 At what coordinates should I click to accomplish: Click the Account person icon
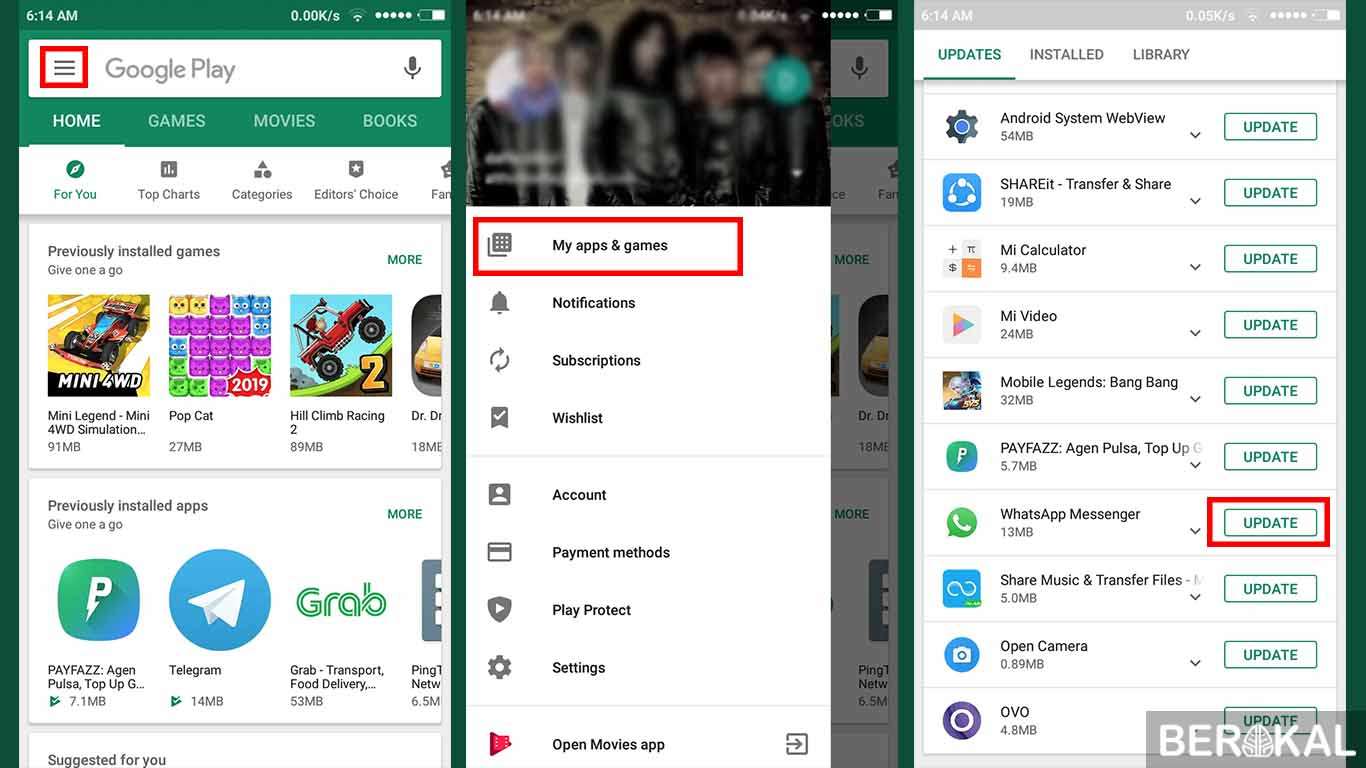pos(500,495)
